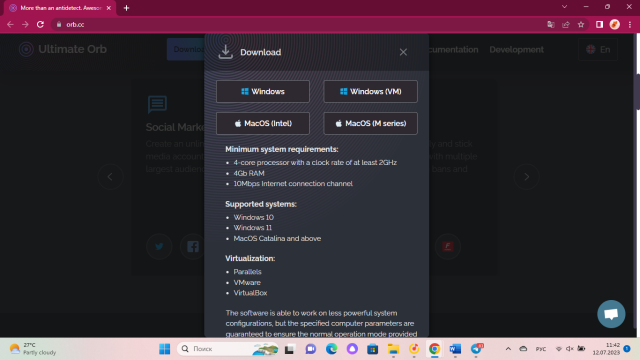Click the browser back arrow
Viewport: 640px width, 360px height.
tap(10, 24)
